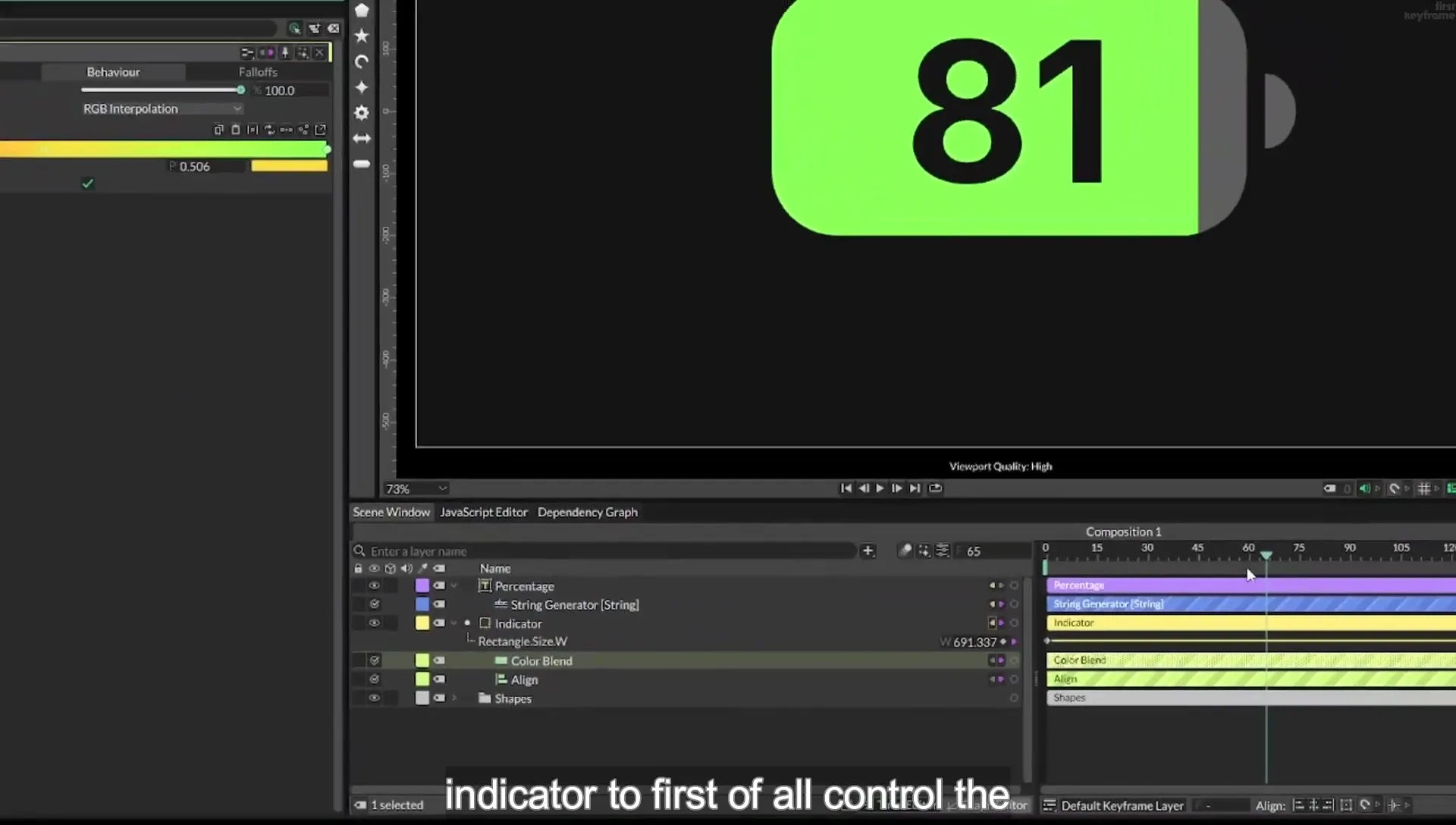Switch to the Behaviour tab
The width and height of the screenshot is (1456, 825).
coord(113,72)
